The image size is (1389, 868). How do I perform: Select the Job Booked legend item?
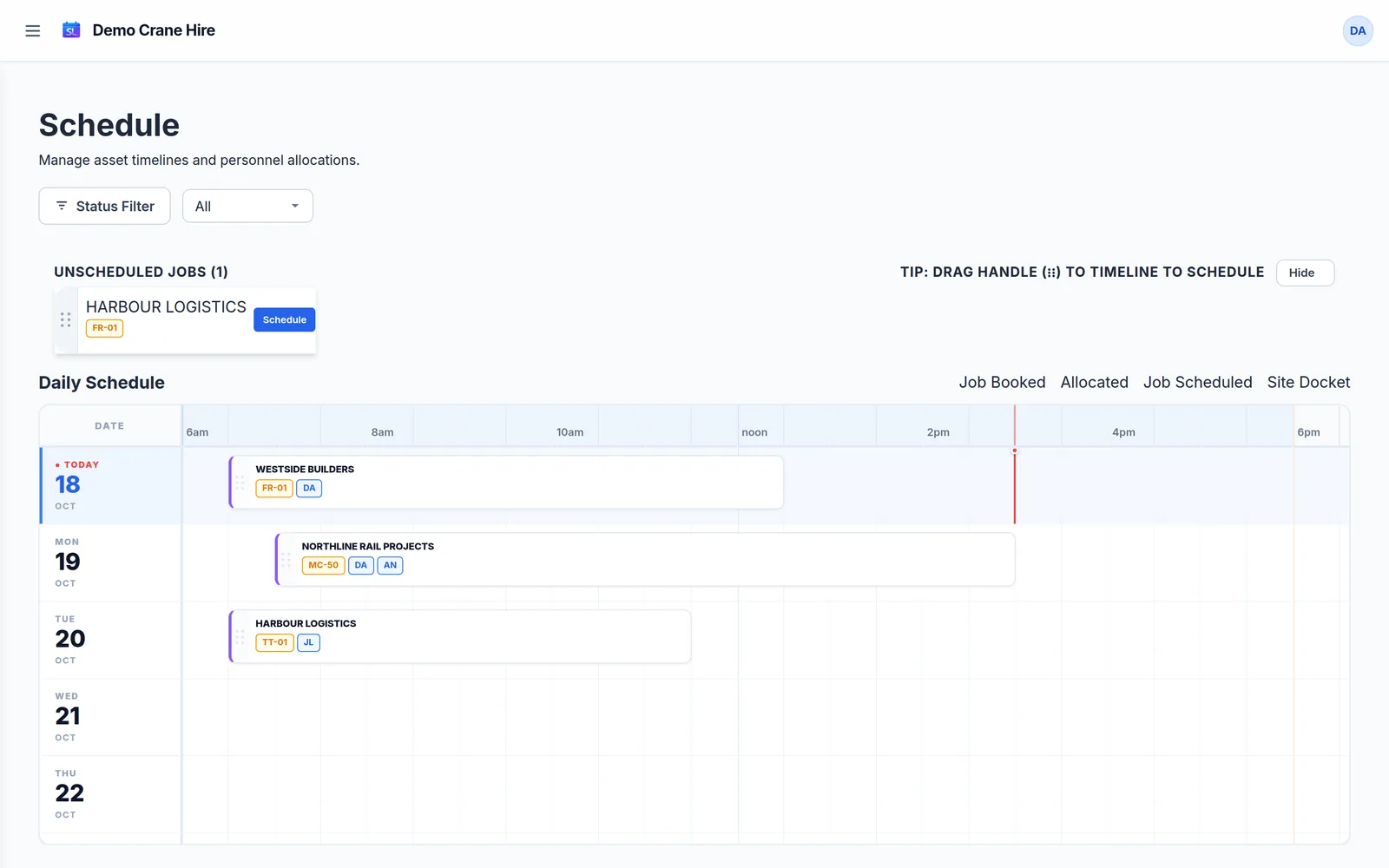pos(1002,382)
